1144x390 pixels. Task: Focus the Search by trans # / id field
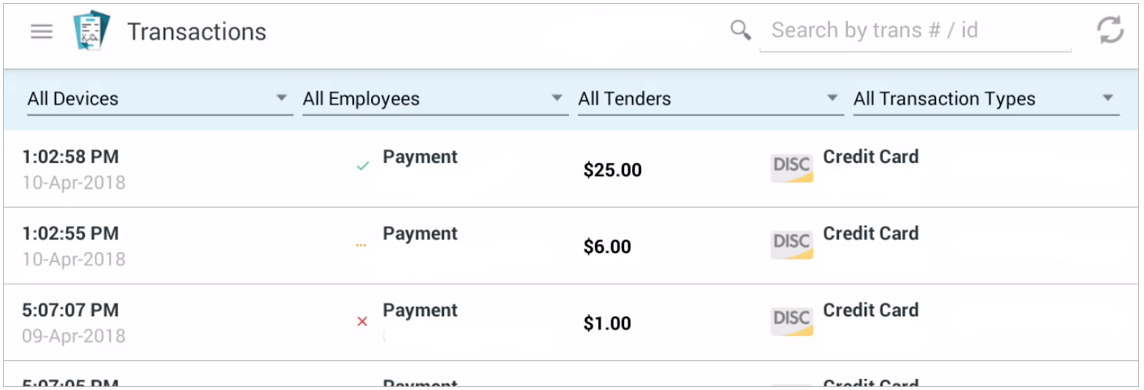point(915,31)
